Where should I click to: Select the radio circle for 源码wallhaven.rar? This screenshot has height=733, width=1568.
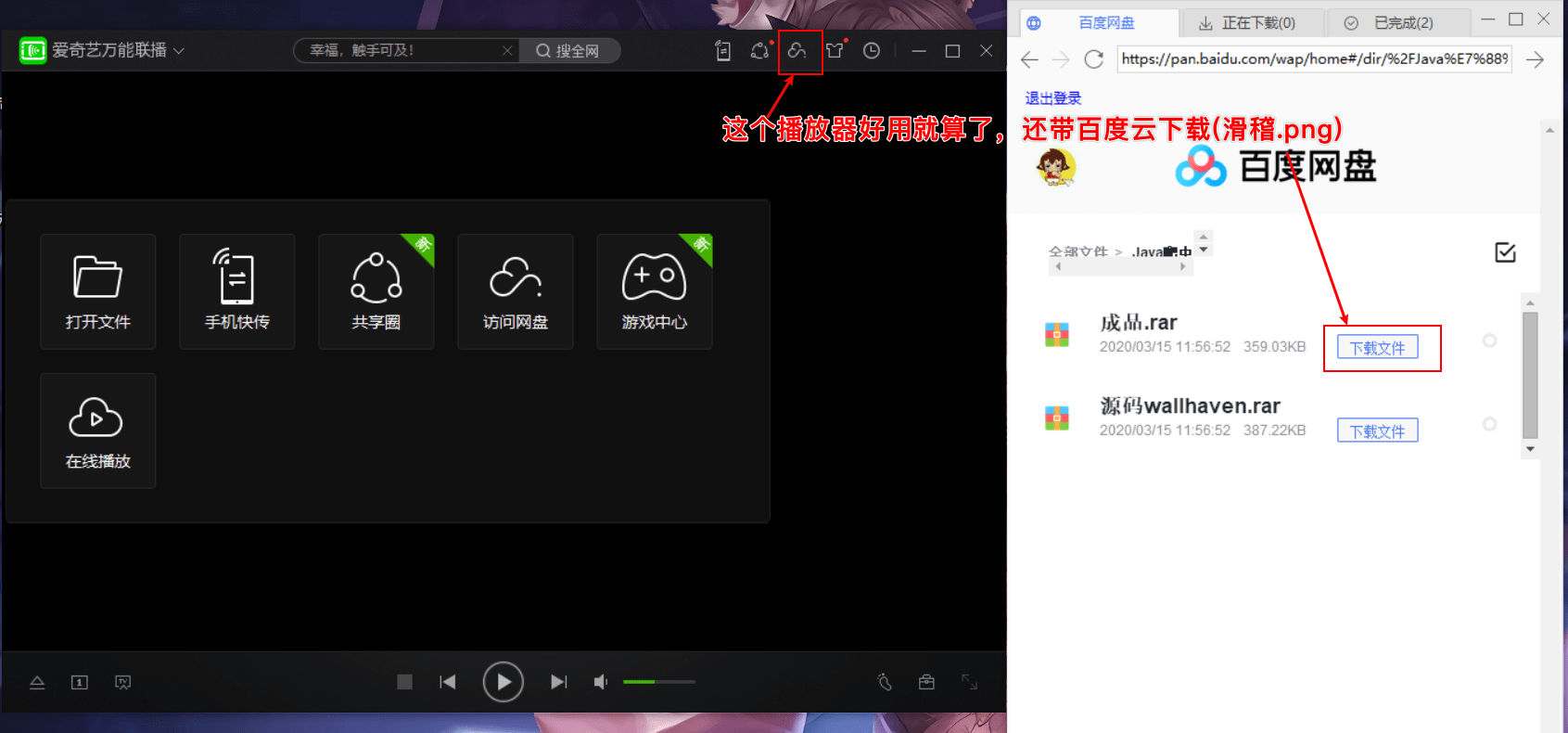[1489, 424]
